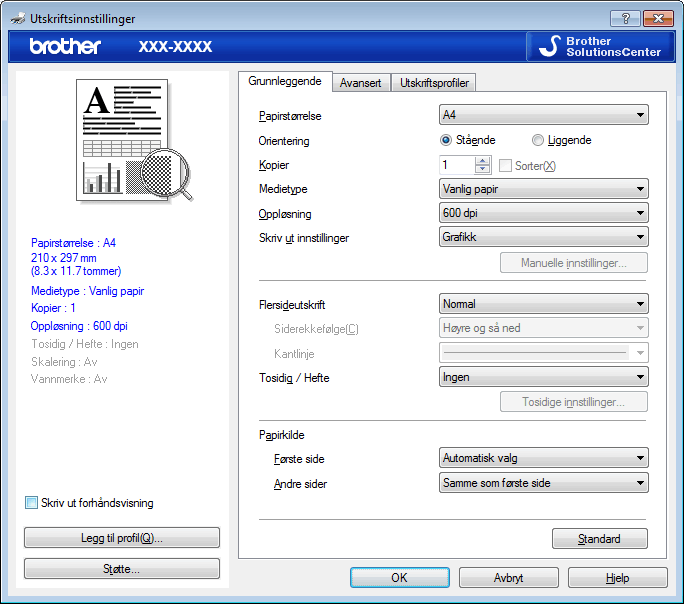Select Stående orientation radio button
The width and height of the screenshot is (684, 604).
pos(447,140)
